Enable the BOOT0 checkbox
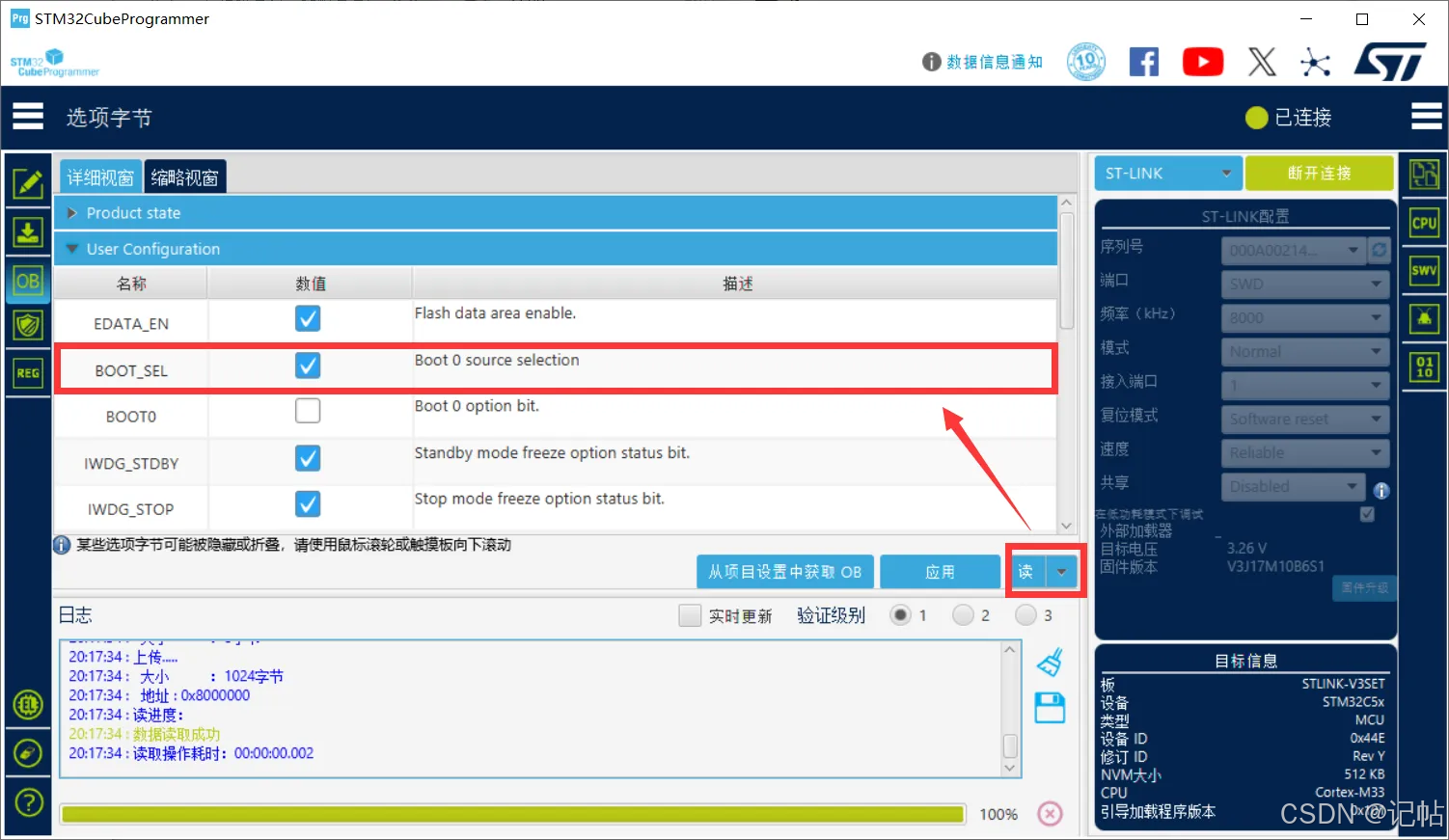The height and width of the screenshot is (840, 1449). coord(308,411)
